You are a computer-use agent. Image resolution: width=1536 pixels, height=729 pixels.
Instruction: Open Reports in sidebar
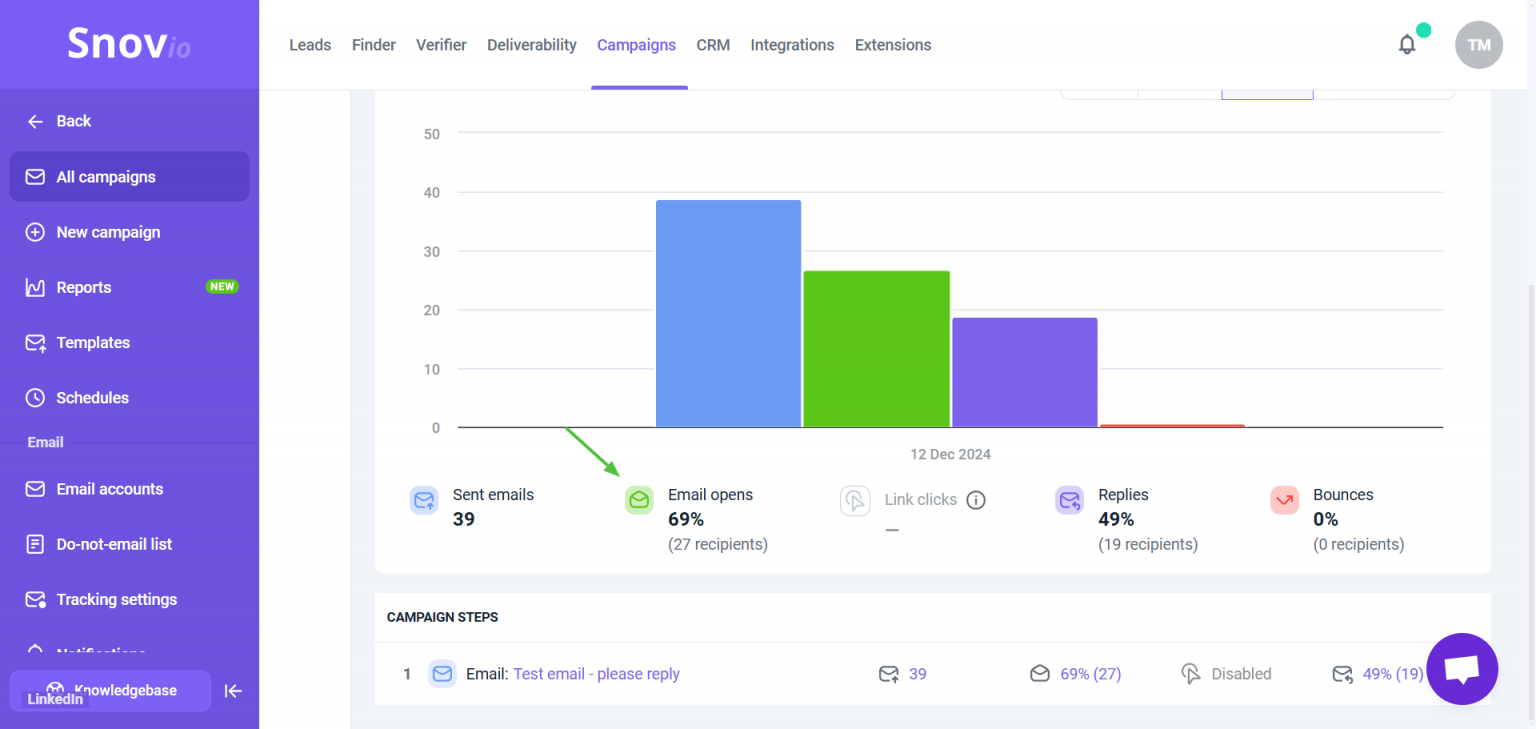click(x=130, y=287)
